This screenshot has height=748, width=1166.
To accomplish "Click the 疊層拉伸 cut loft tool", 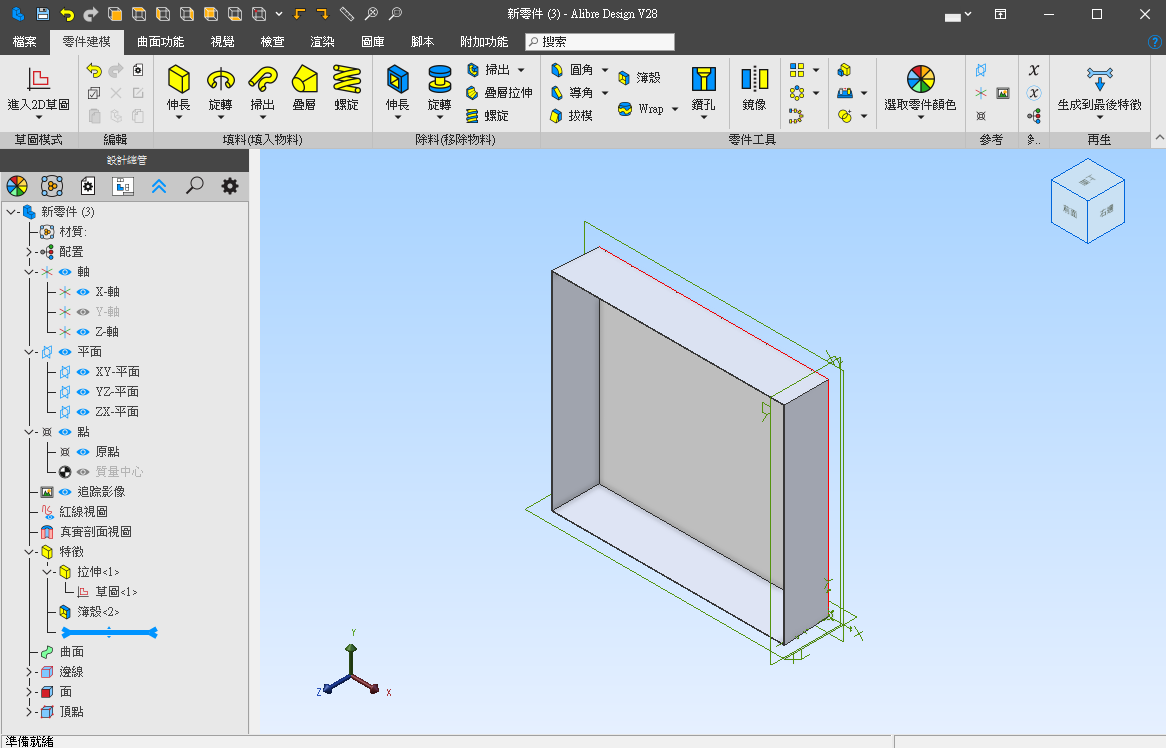I will pos(499,93).
